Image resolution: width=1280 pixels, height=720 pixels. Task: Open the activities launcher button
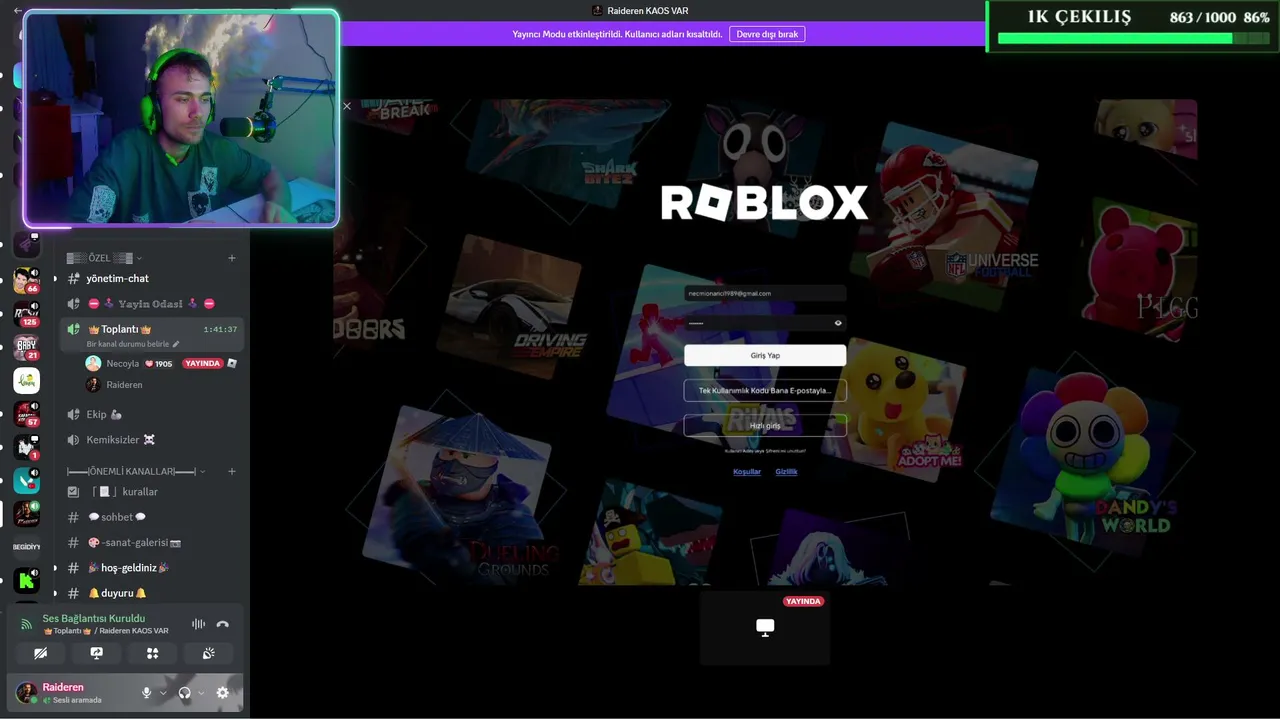coord(153,653)
